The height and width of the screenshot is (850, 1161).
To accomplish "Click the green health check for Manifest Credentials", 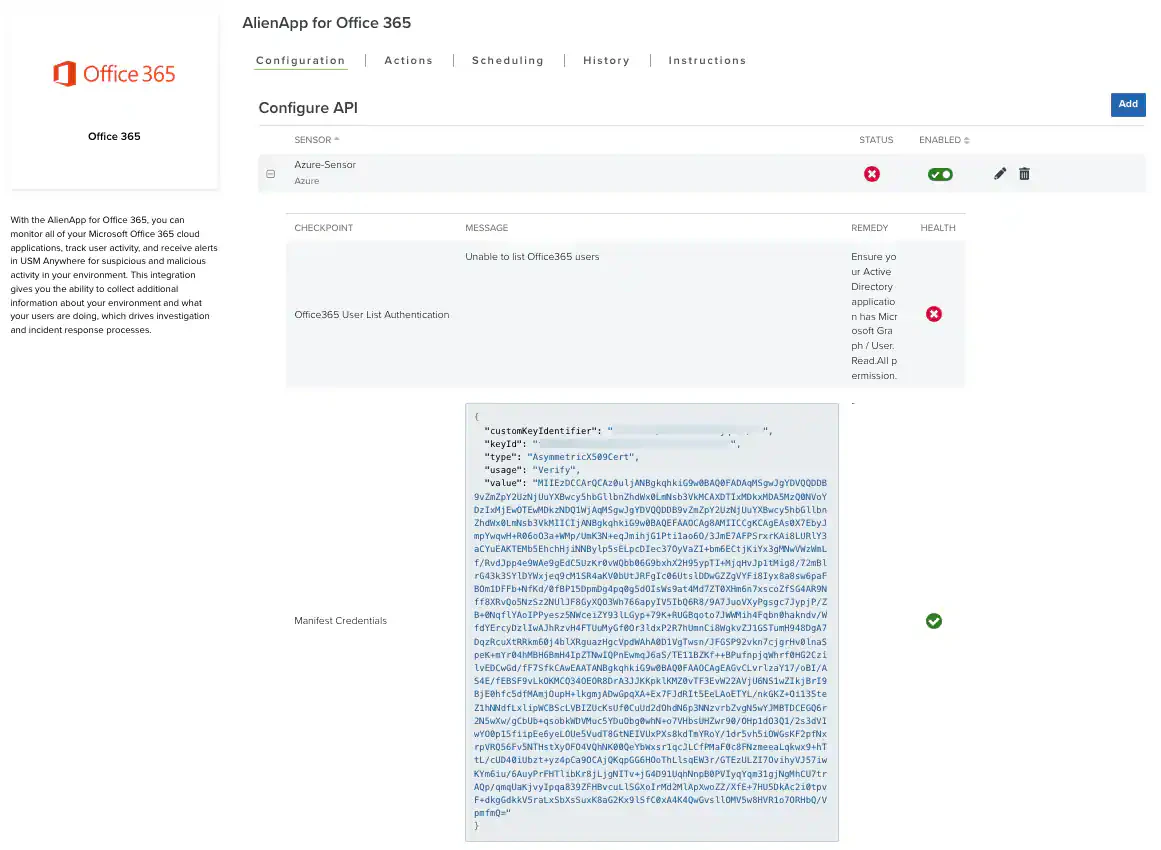I will [934, 621].
